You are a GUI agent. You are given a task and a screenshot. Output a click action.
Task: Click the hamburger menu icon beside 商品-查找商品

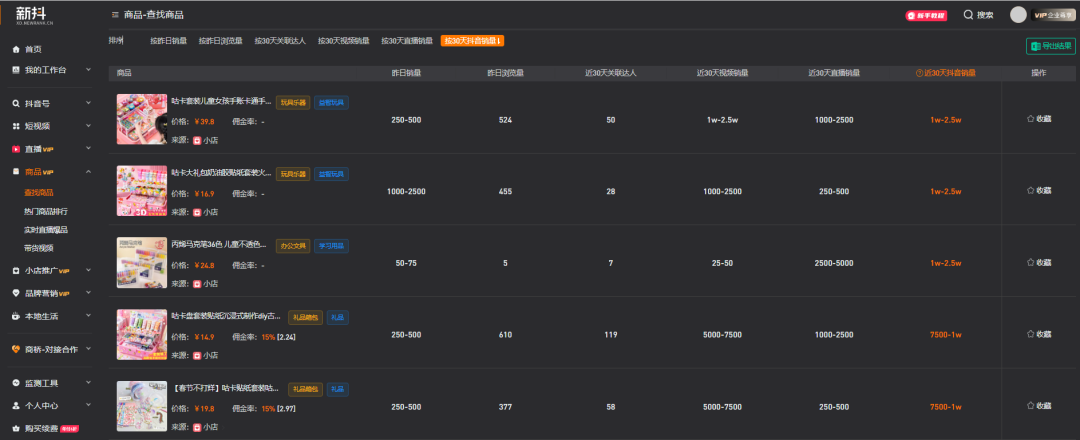[115, 15]
